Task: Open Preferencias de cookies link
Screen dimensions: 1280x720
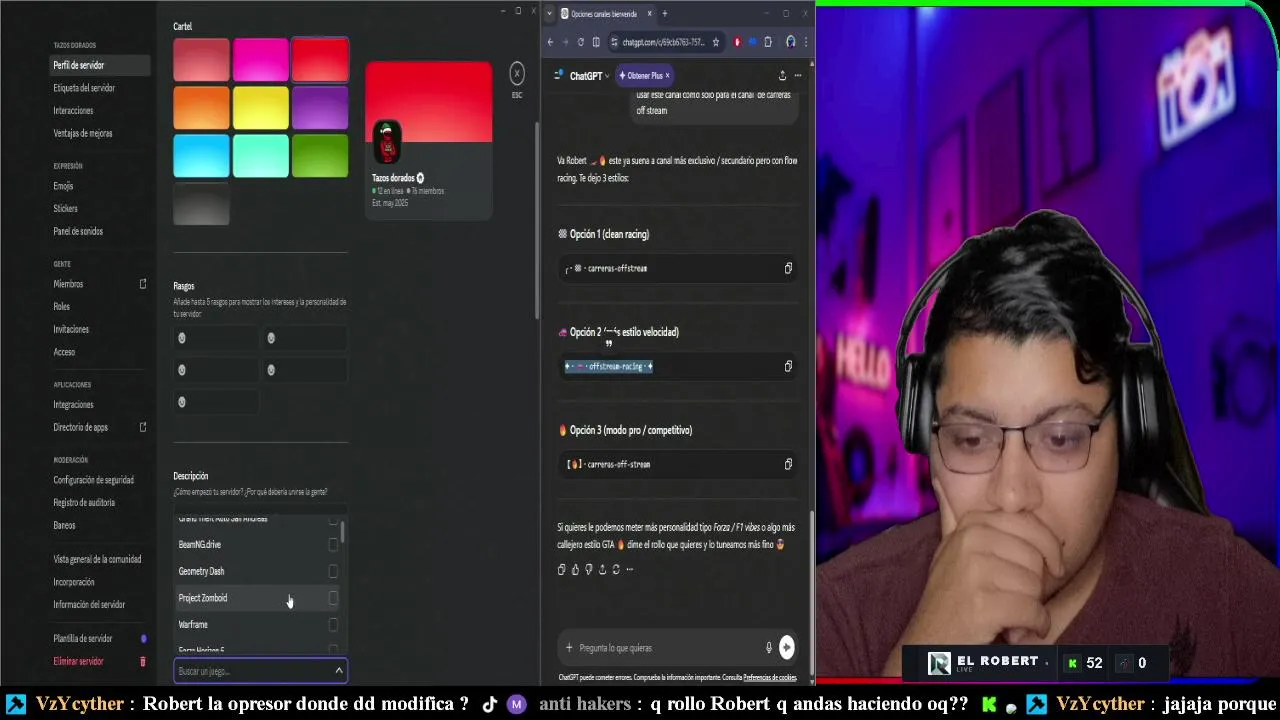Action: (x=770, y=678)
